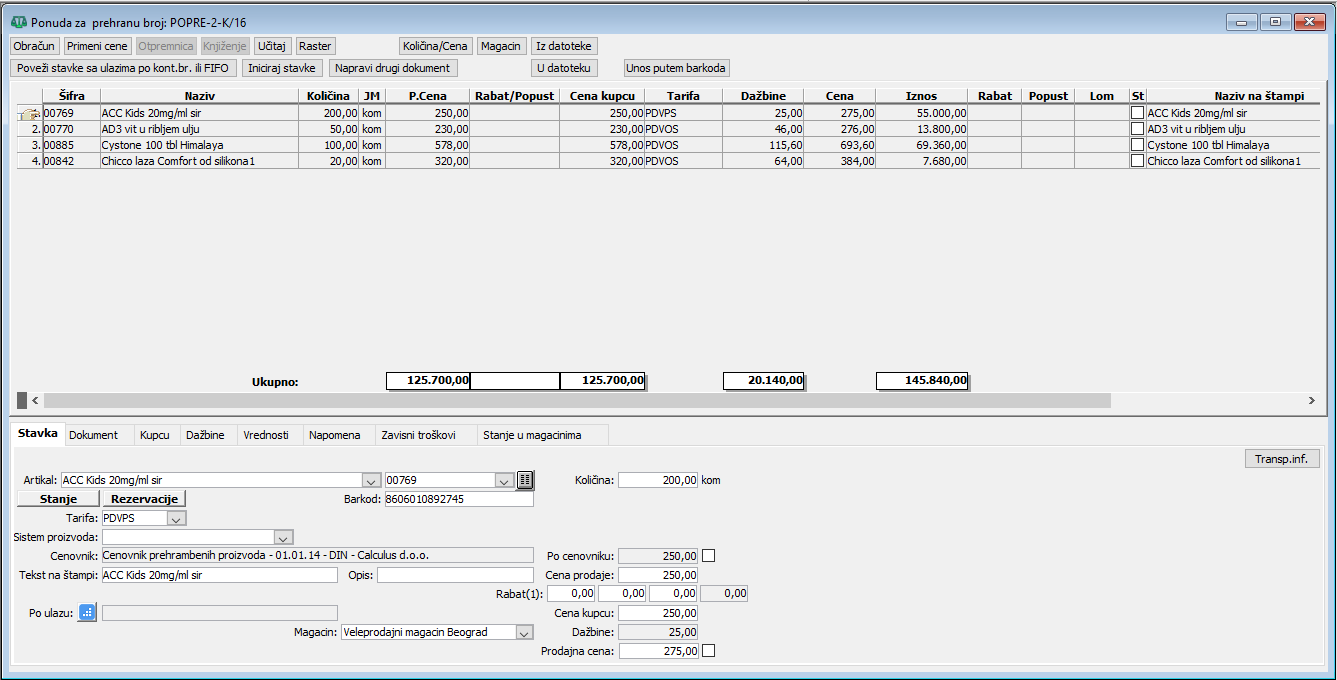Image resolution: width=1337 pixels, height=680 pixels.
Task: Open the Tarifa PDVPS dropdown
Action: coord(176,519)
